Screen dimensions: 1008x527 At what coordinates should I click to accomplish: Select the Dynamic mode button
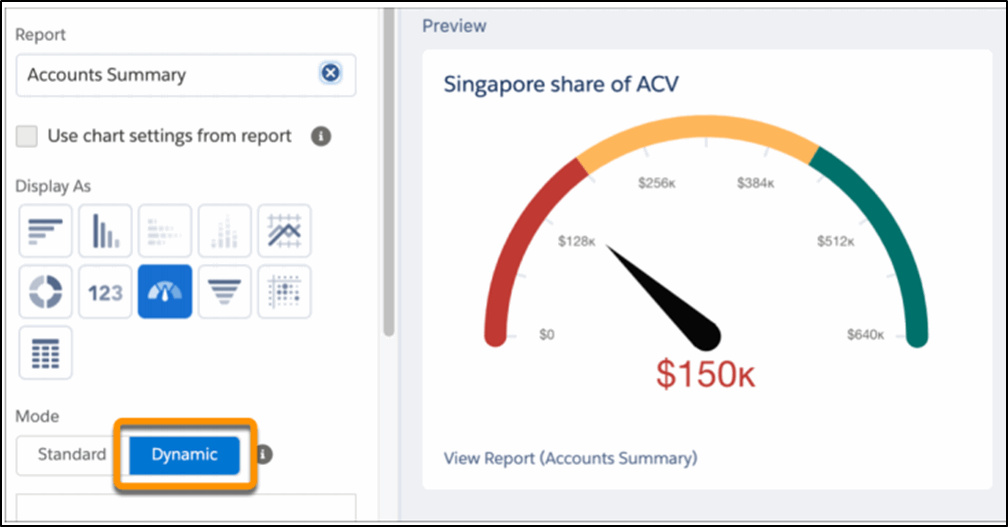pyautogui.click(x=184, y=454)
